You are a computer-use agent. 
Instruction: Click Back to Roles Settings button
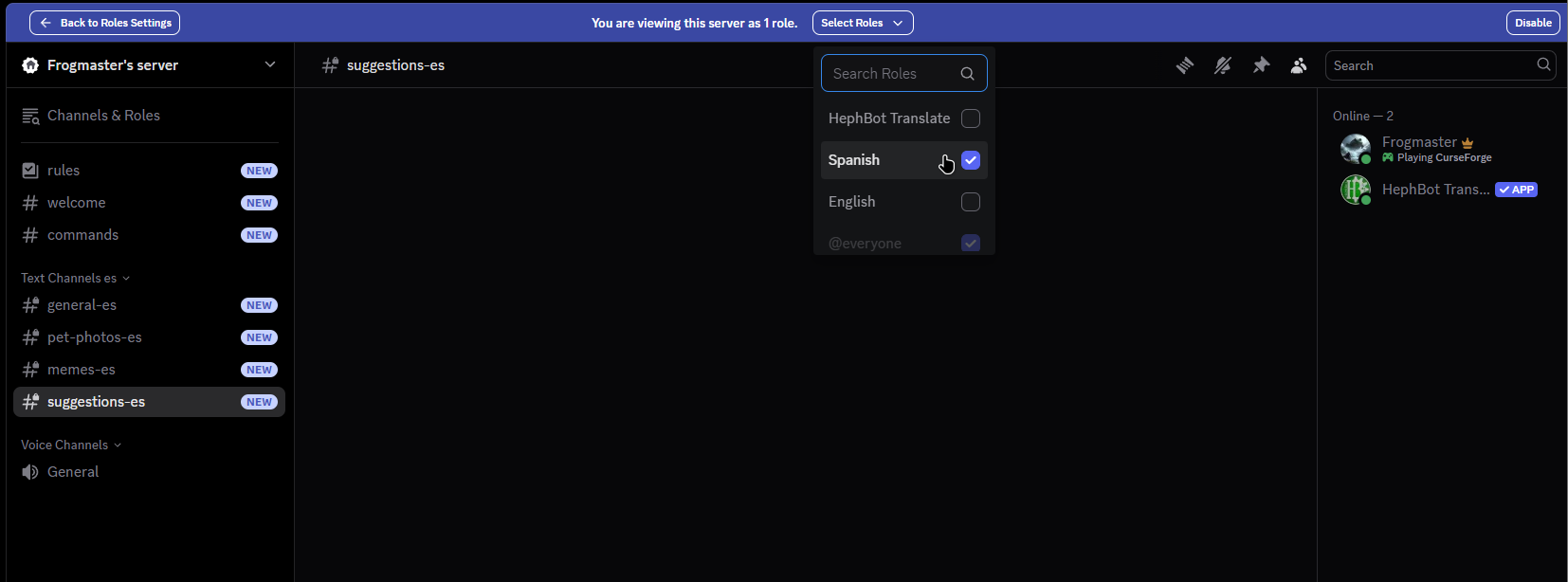[x=104, y=23]
